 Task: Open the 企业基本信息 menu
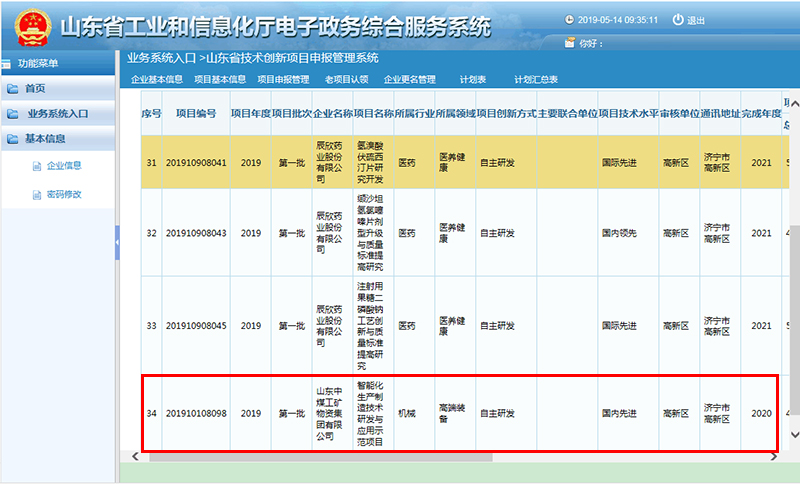pos(157,79)
